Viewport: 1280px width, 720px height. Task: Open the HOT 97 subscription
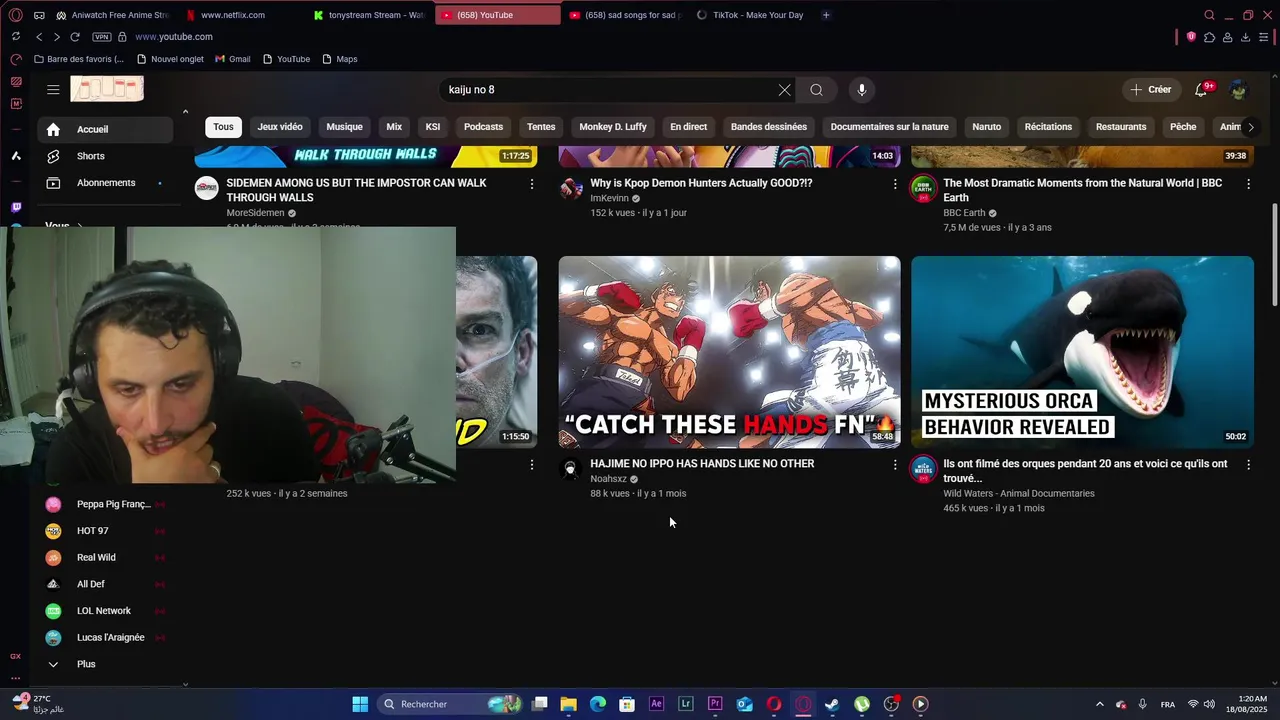(105, 531)
